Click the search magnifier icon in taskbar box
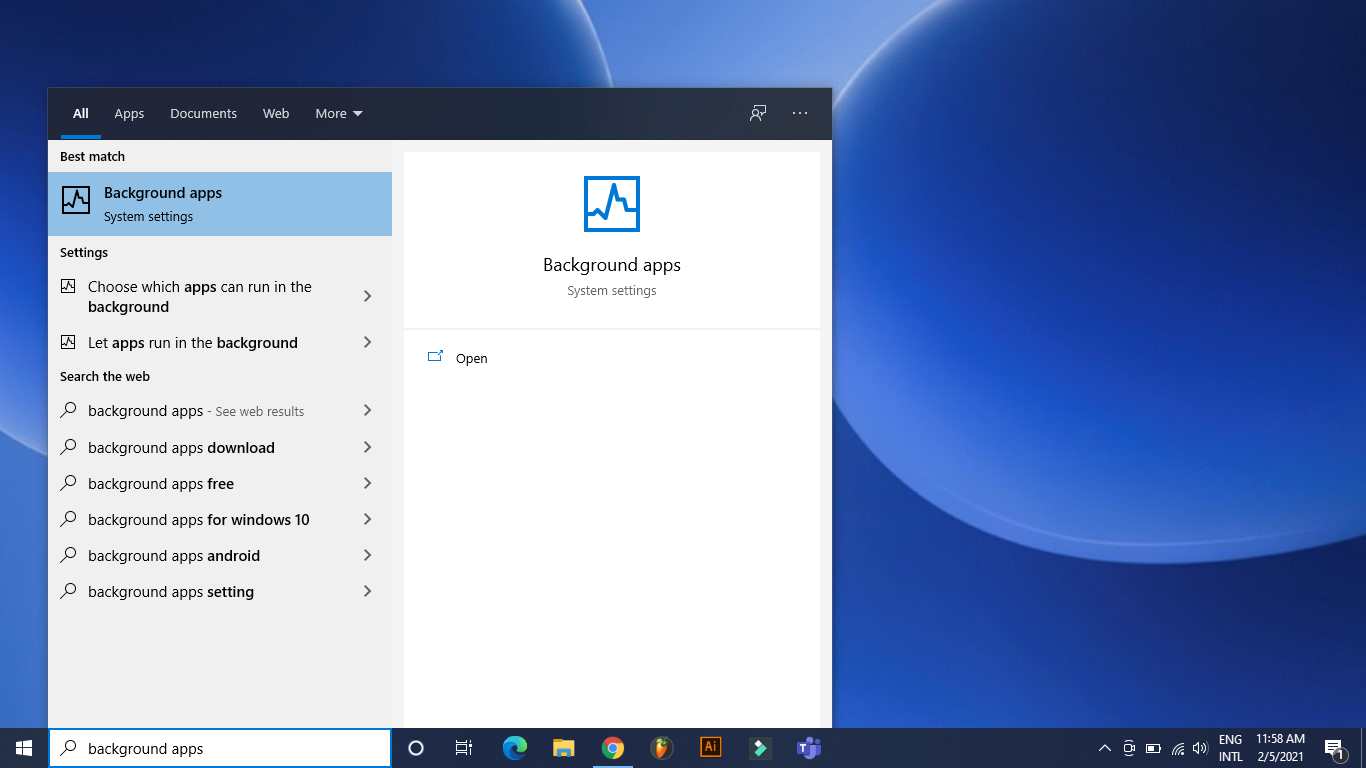 tap(69, 748)
